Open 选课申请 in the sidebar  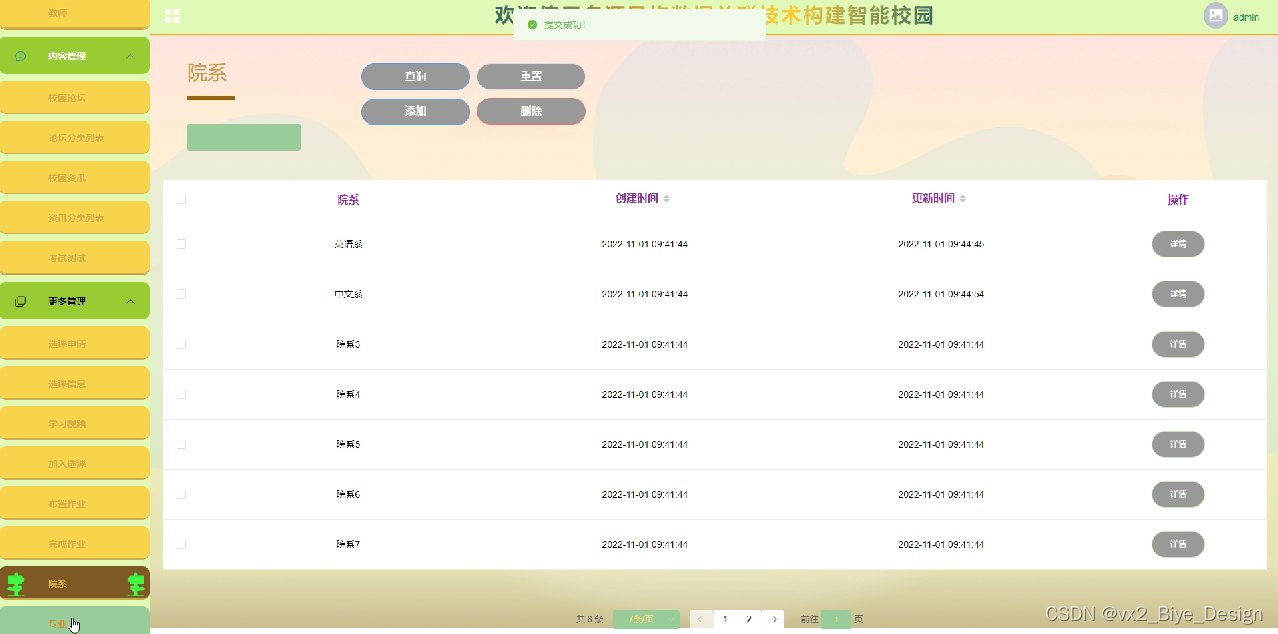click(x=75, y=343)
